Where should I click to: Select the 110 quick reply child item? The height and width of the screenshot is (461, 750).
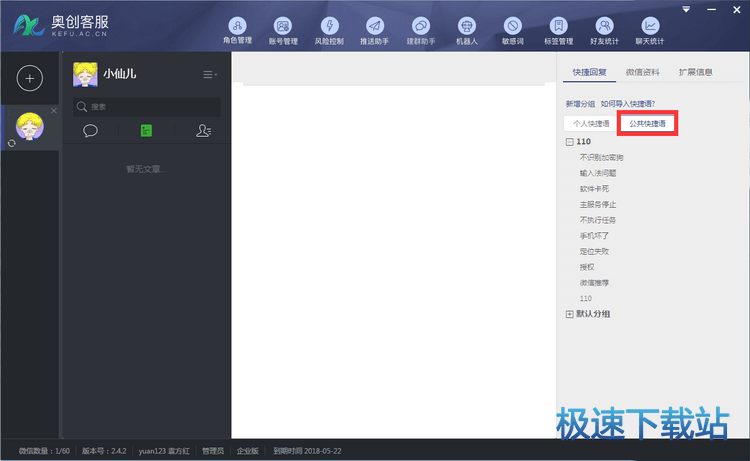pyautogui.click(x=585, y=298)
